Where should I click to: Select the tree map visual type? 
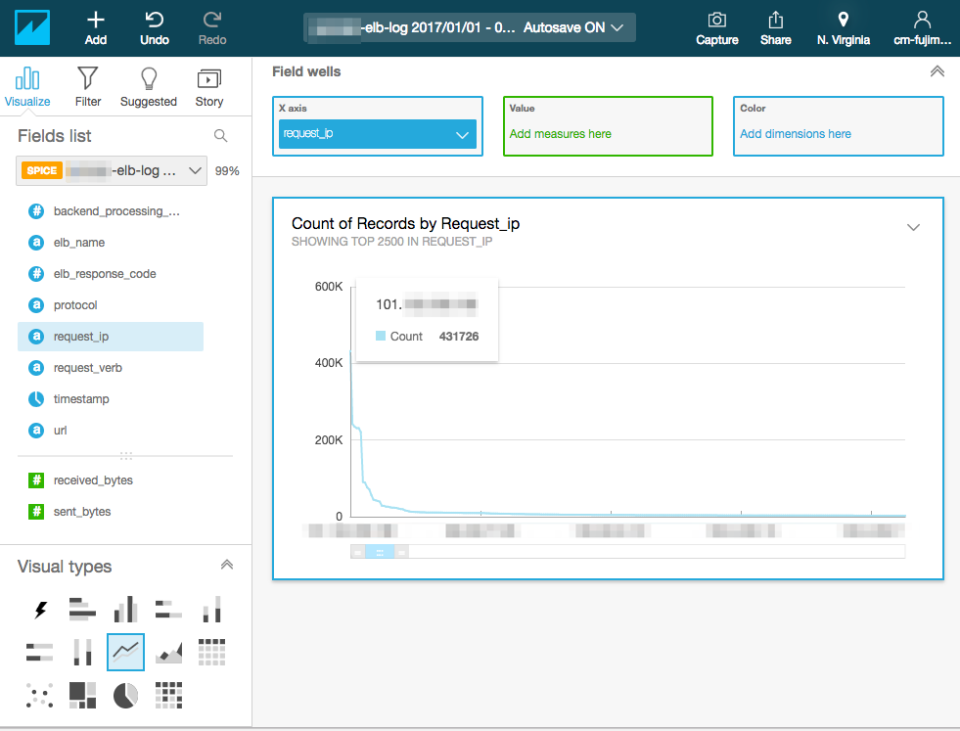click(x=82, y=694)
